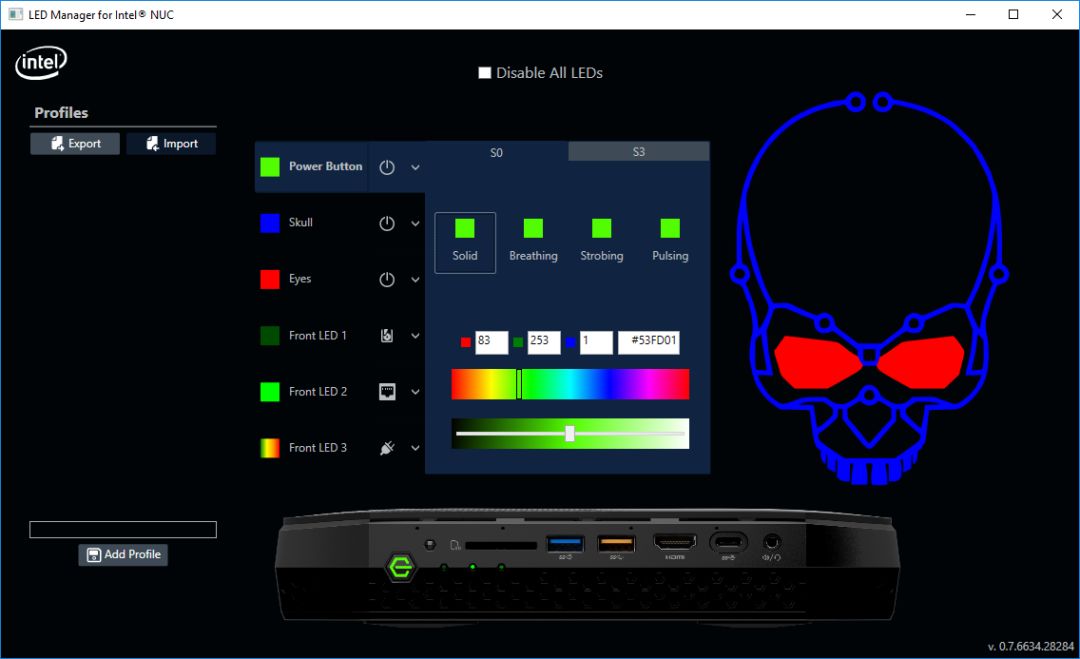Click the hex color code field
Screen dimensions: 1080x659
pos(649,342)
